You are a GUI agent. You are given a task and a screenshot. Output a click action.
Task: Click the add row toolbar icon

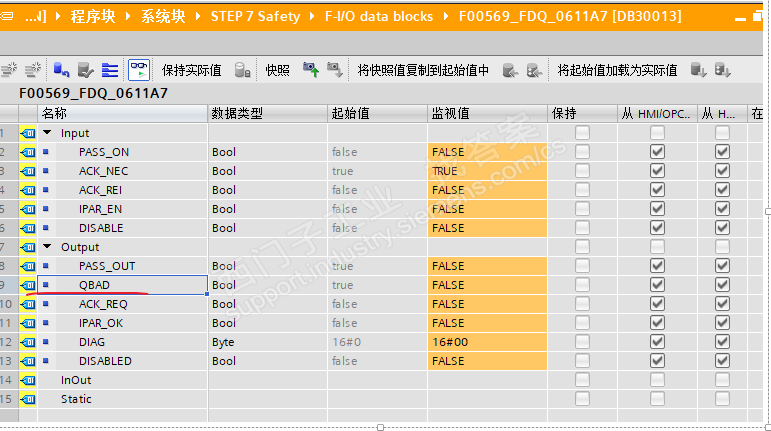pyautogui.click(x=32, y=70)
